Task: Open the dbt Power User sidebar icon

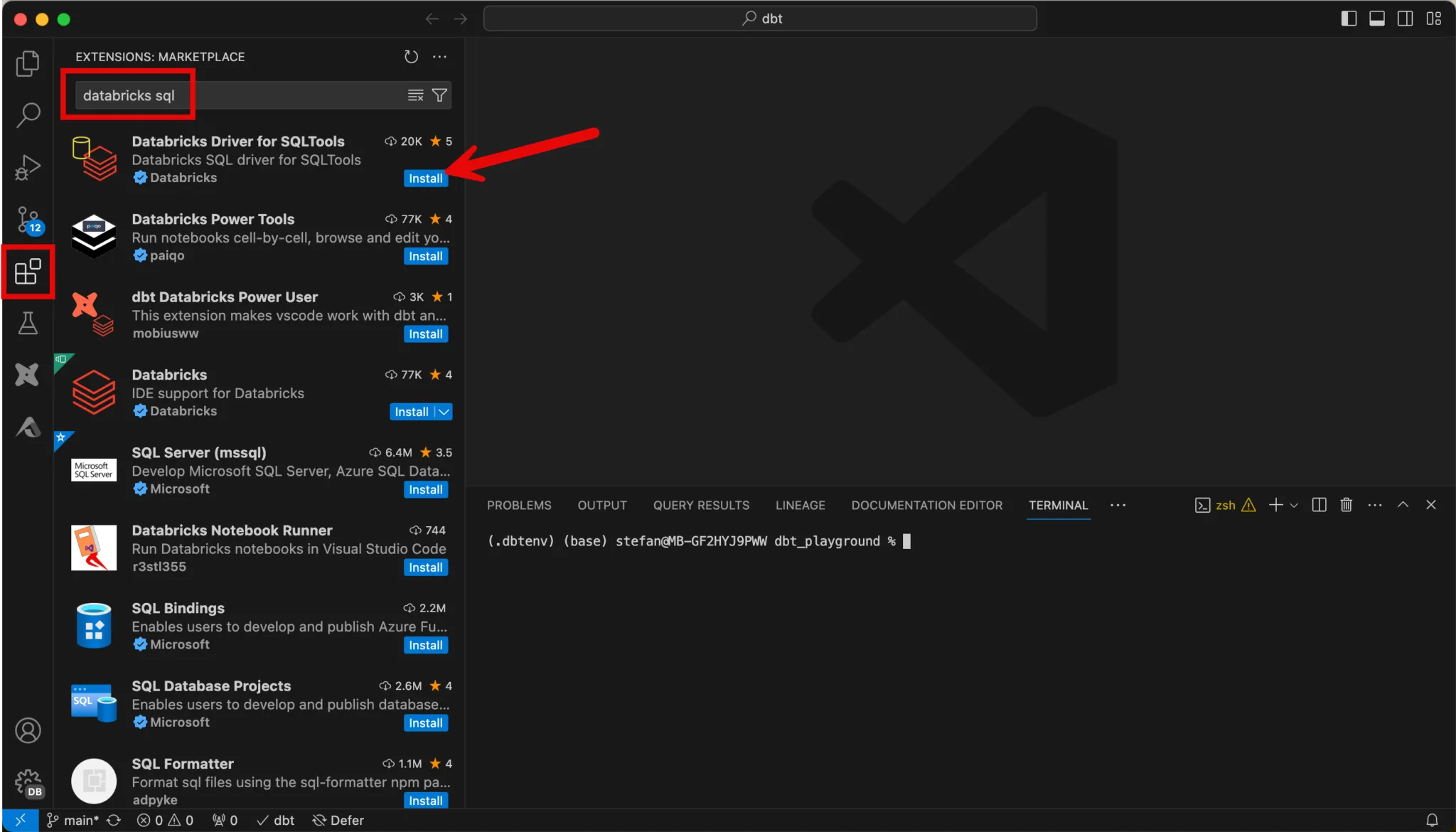Action: 28,375
